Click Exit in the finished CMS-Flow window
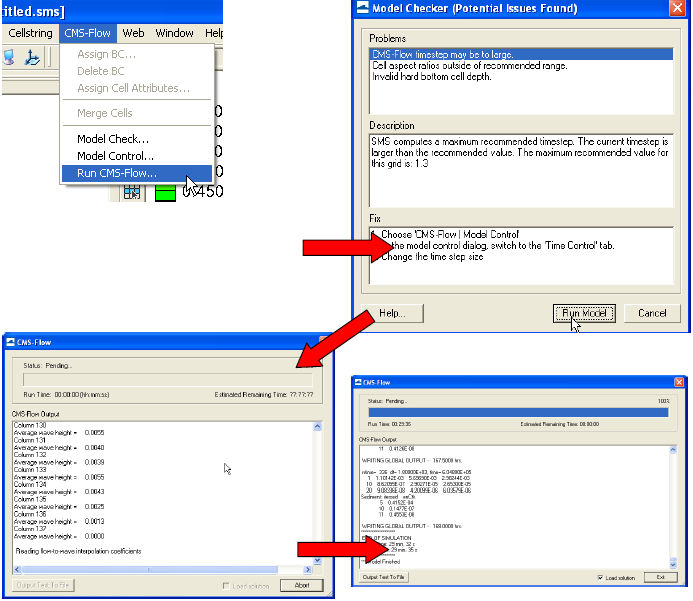The height and width of the screenshot is (601, 693). tap(660, 577)
